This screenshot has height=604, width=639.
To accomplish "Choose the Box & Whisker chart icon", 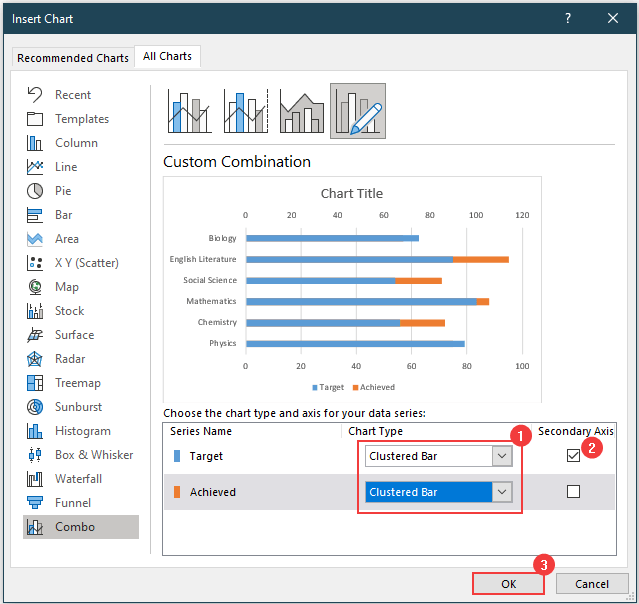I will tap(35, 455).
